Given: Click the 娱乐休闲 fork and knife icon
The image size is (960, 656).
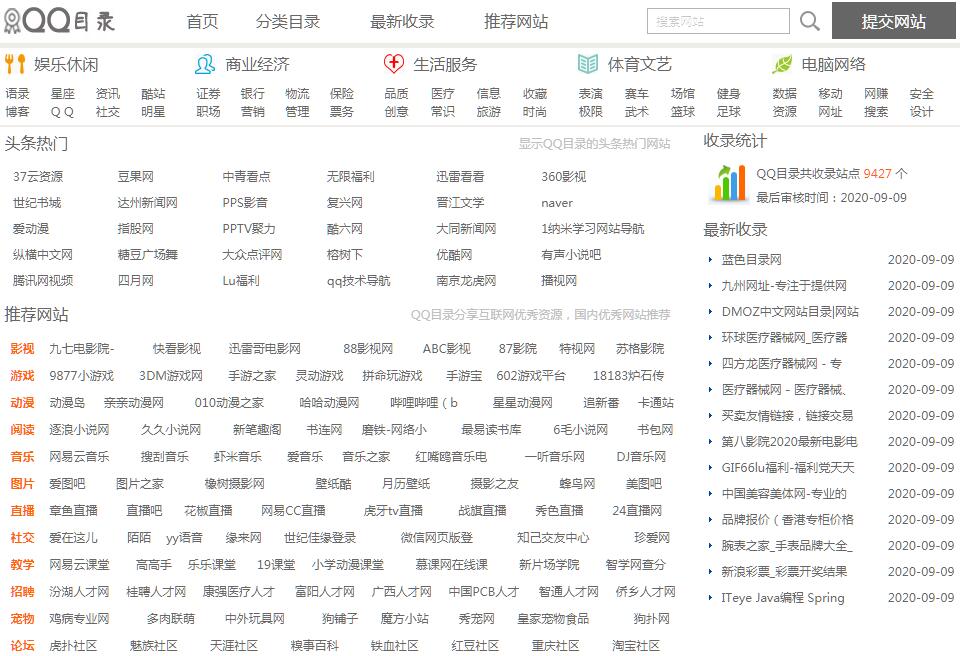Looking at the screenshot, I should pos(15,64).
